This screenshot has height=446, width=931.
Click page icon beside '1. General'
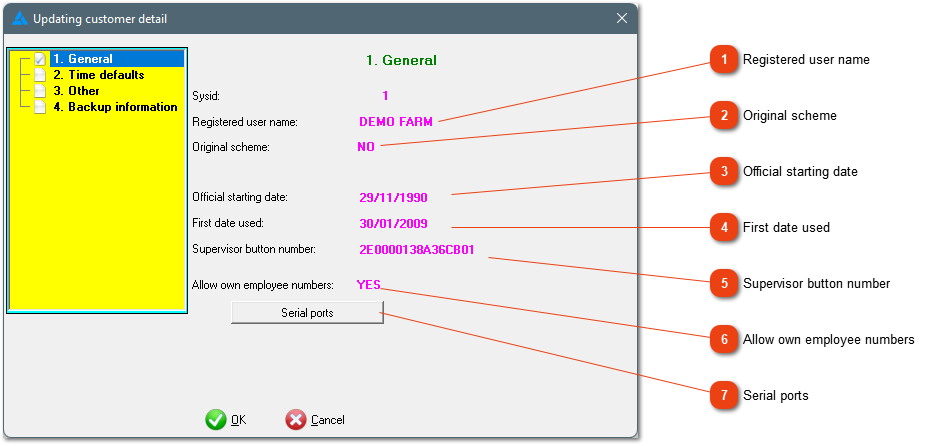click(40, 59)
